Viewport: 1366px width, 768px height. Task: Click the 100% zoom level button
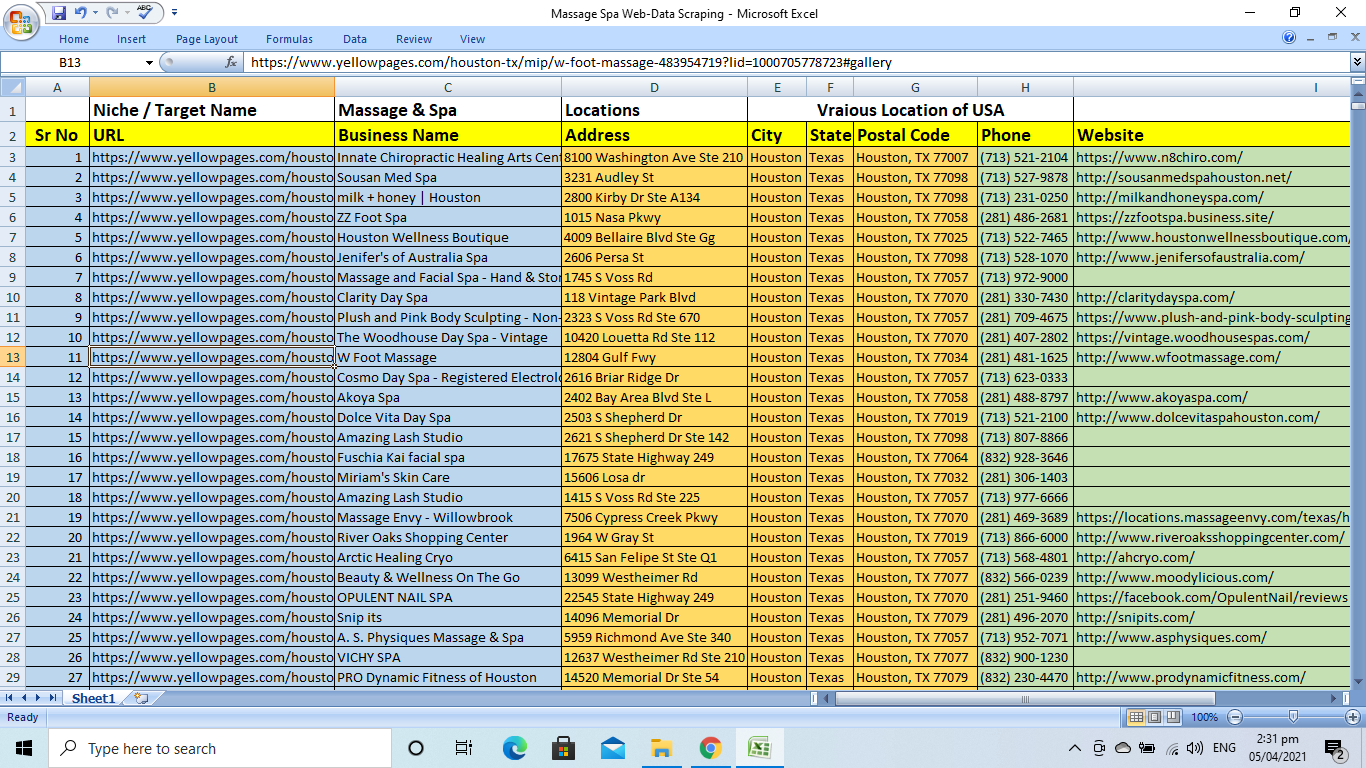[1204, 717]
